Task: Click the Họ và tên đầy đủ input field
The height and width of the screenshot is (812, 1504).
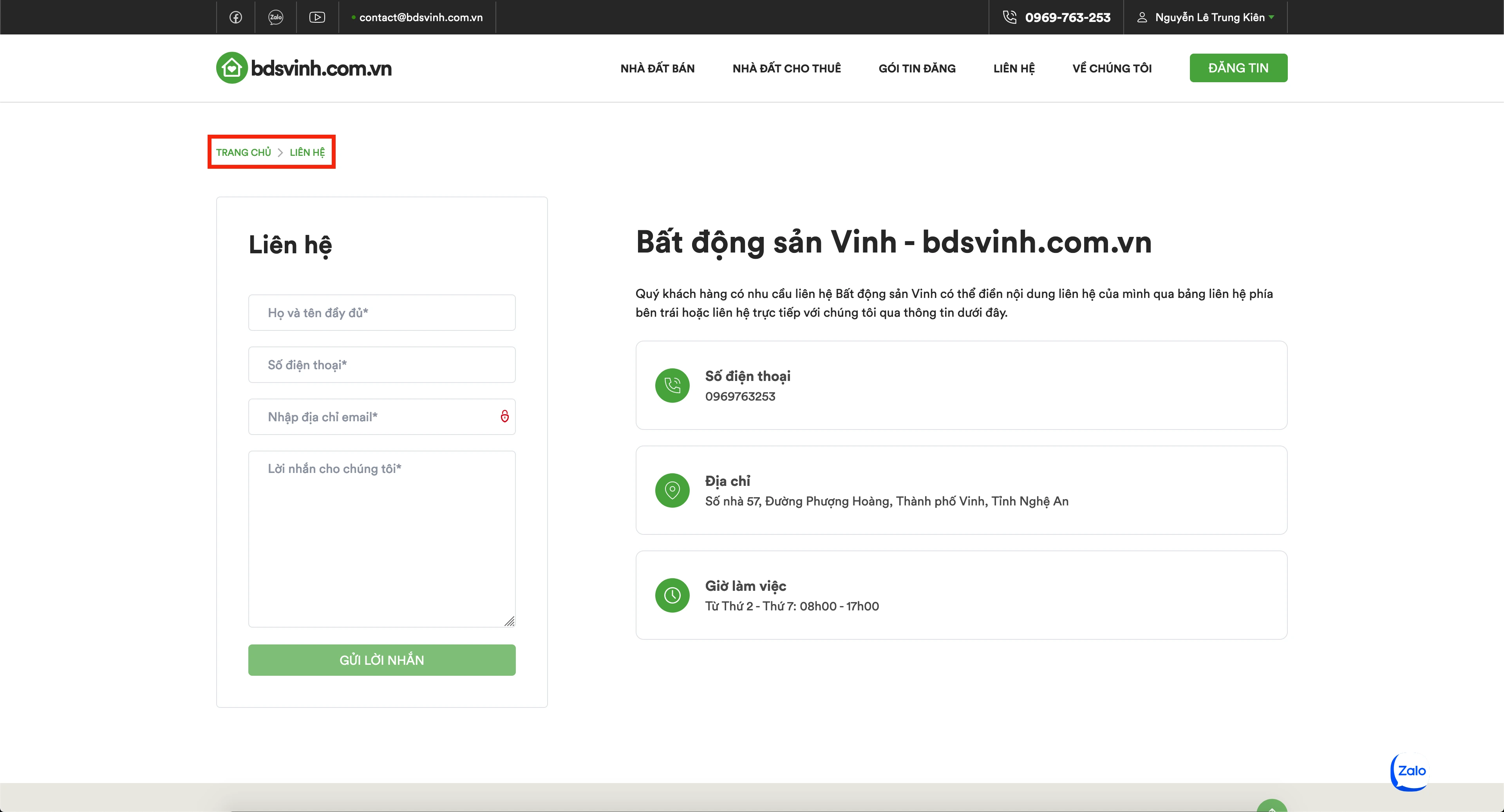Action: 381,312
